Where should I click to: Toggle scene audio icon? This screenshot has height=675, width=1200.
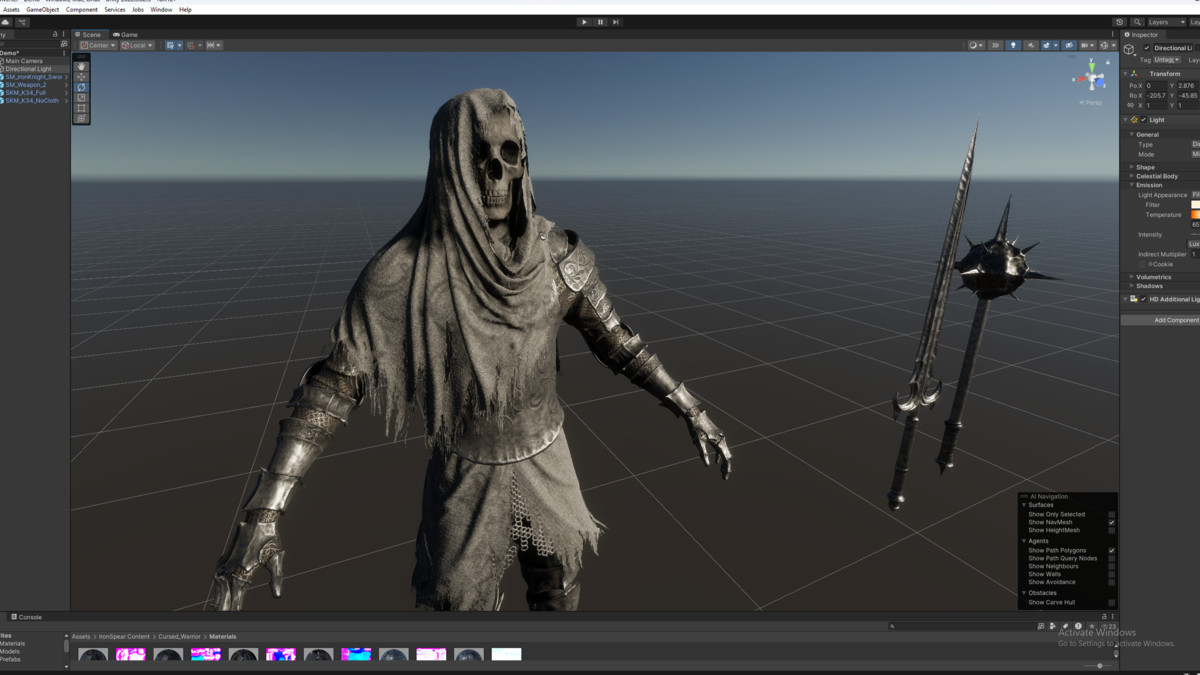click(1031, 45)
